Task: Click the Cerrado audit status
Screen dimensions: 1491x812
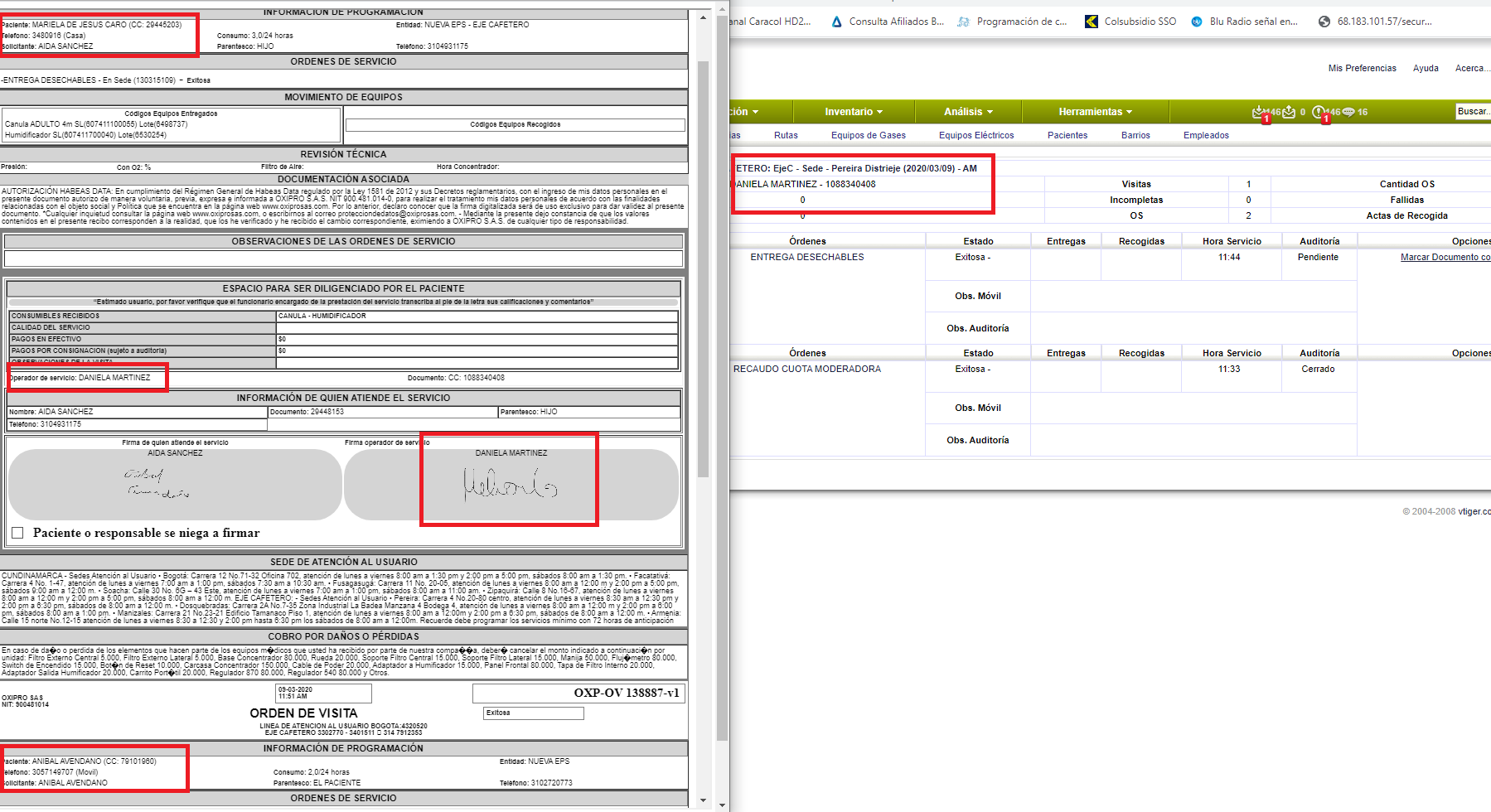Action: pos(1318,369)
